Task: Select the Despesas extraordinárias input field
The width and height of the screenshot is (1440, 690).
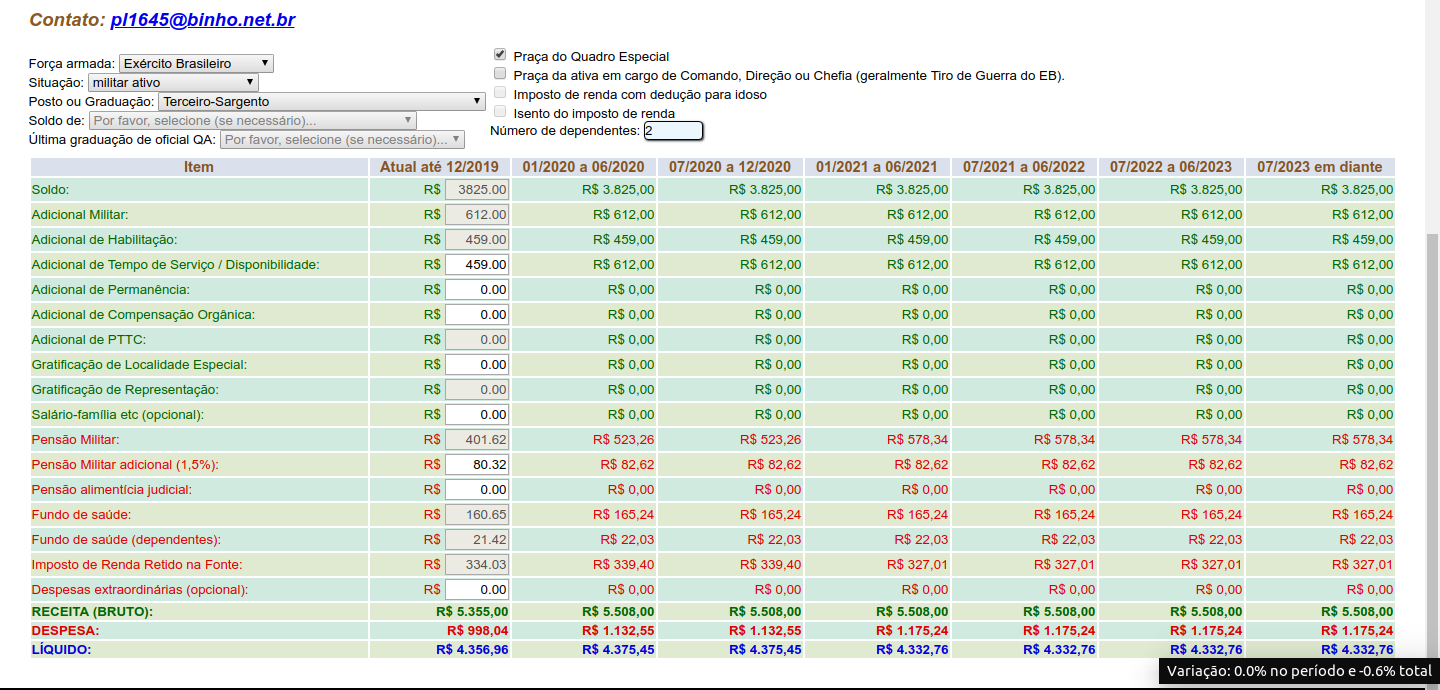Action: click(477, 590)
